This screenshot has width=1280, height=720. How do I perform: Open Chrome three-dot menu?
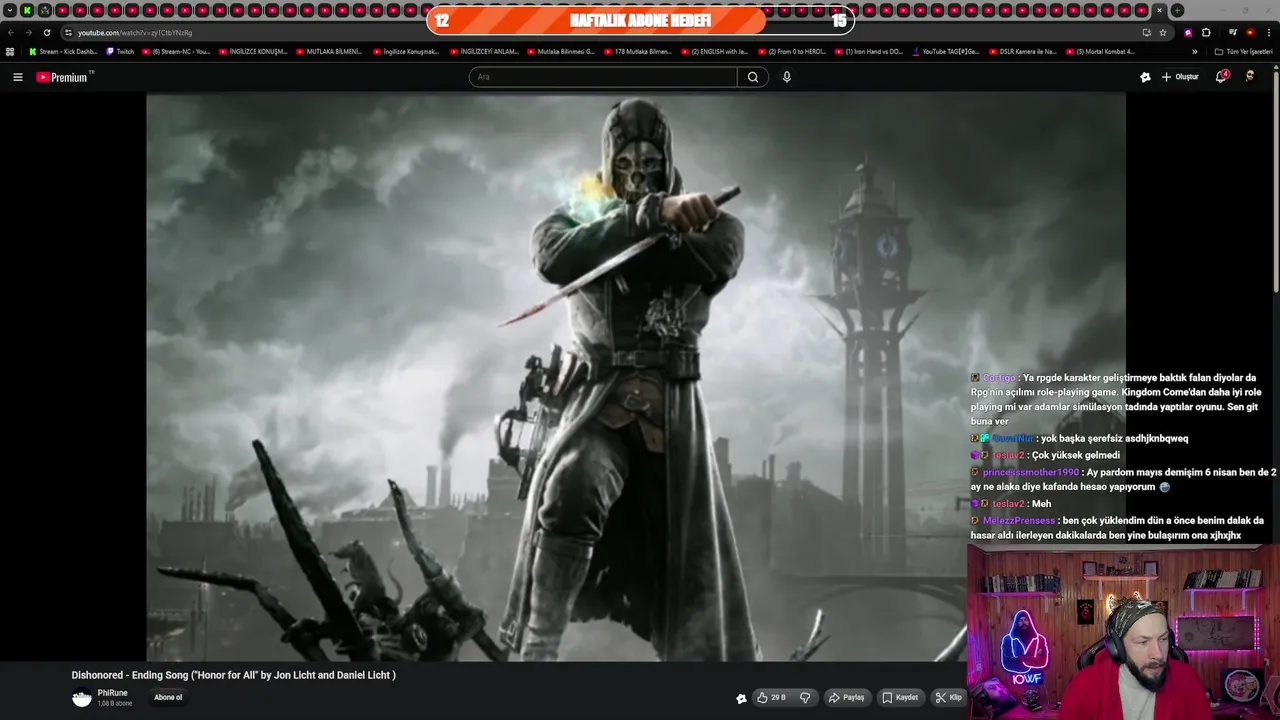[x=1268, y=32]
